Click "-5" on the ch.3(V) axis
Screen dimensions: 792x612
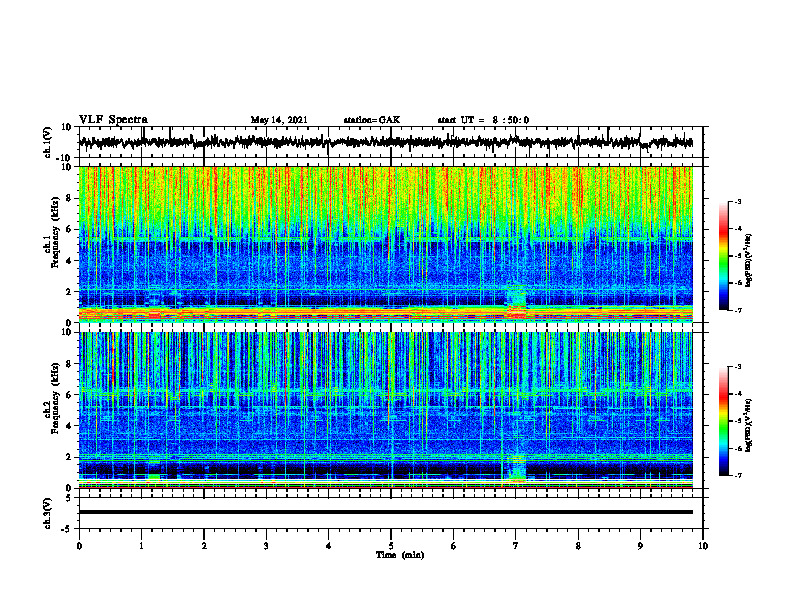[67, 529]
